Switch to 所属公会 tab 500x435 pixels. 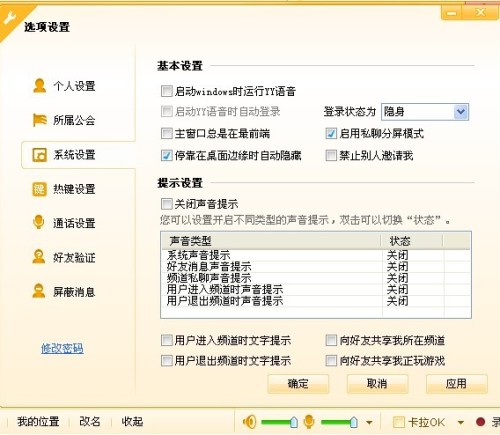(x=74, y=120)
